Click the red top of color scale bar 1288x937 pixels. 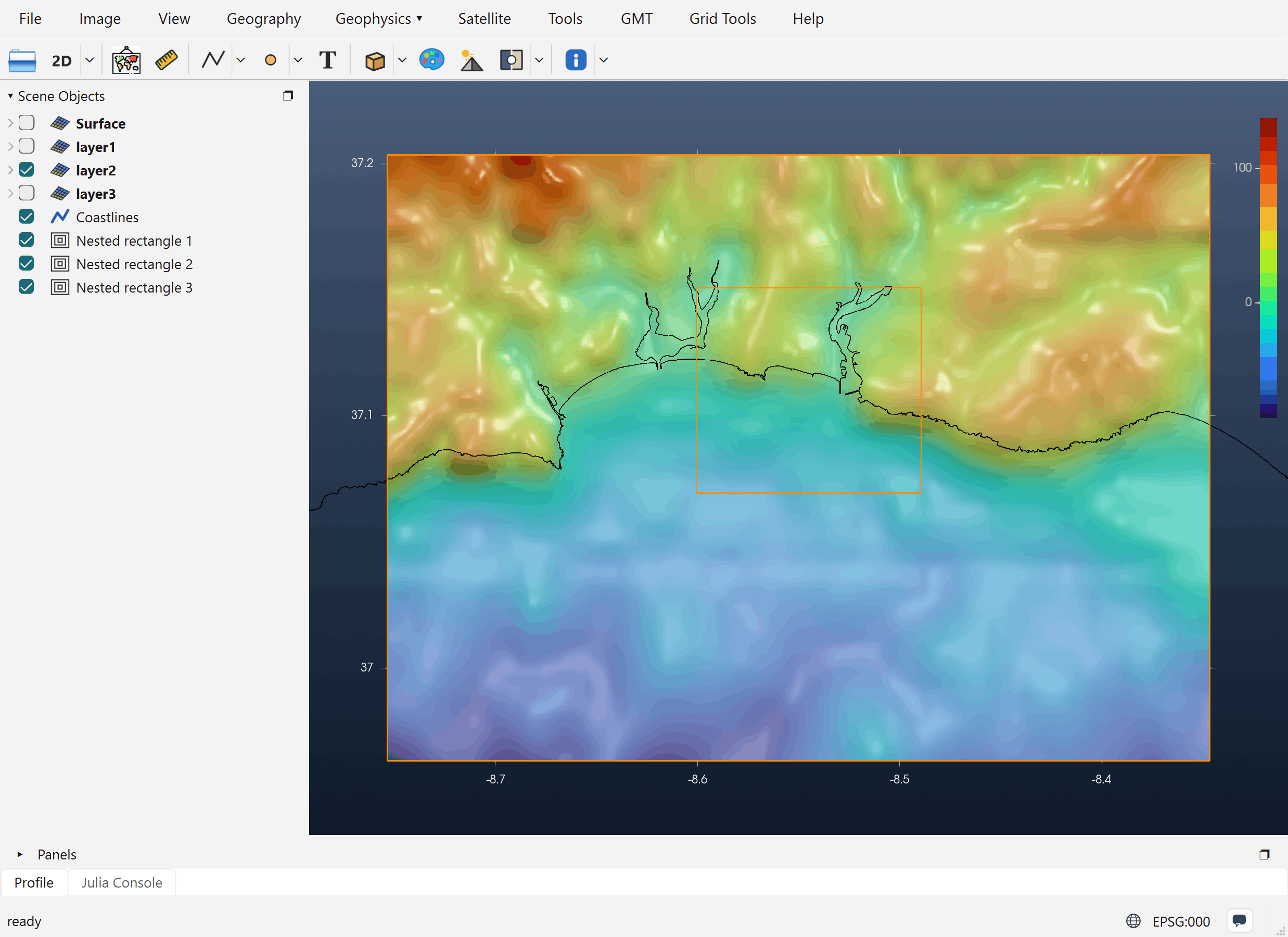point(1268,128)
